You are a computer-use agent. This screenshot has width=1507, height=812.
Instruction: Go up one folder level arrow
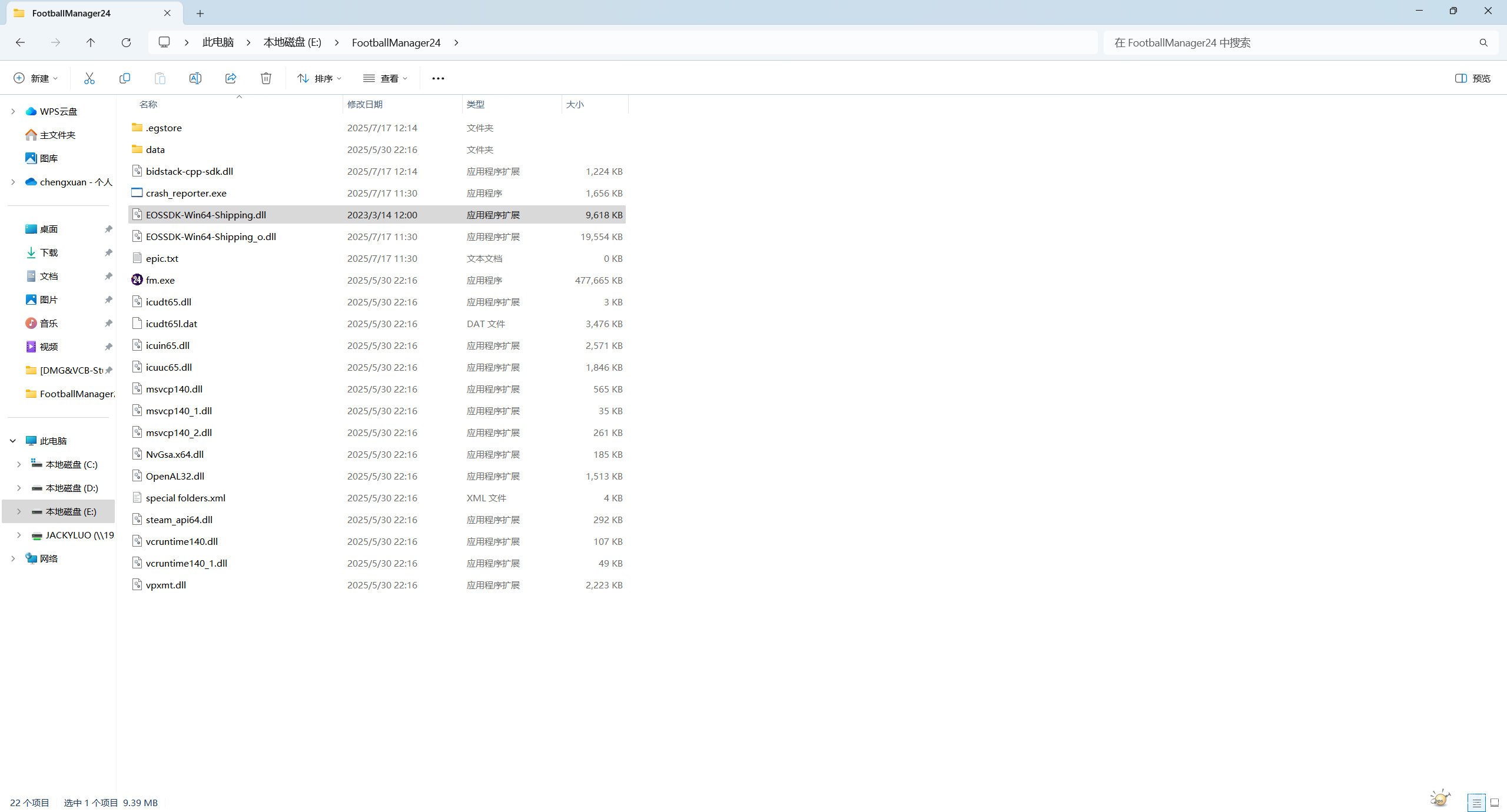[x=91, y=42]
